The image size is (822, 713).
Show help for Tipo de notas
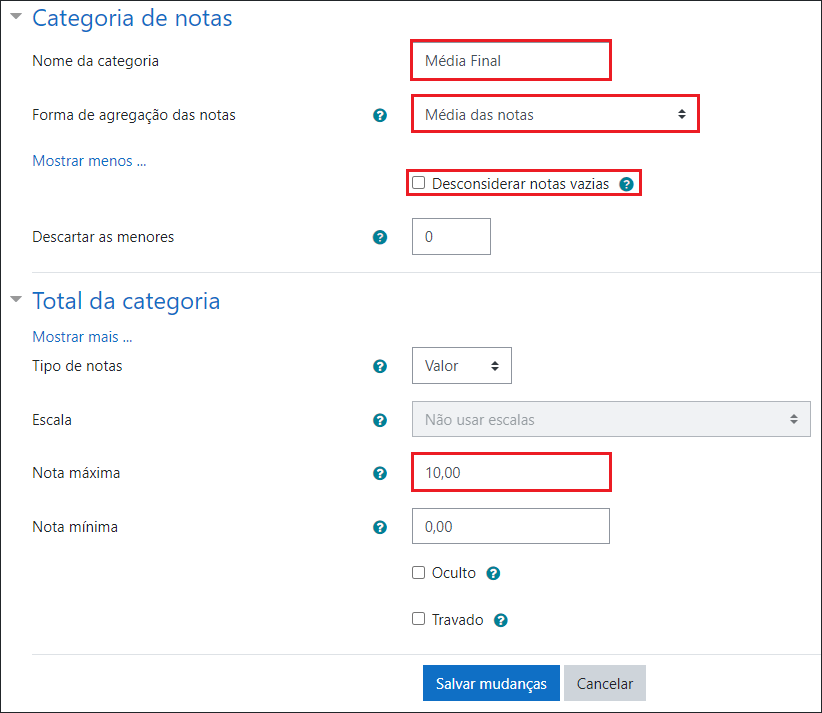coord(380,366)
